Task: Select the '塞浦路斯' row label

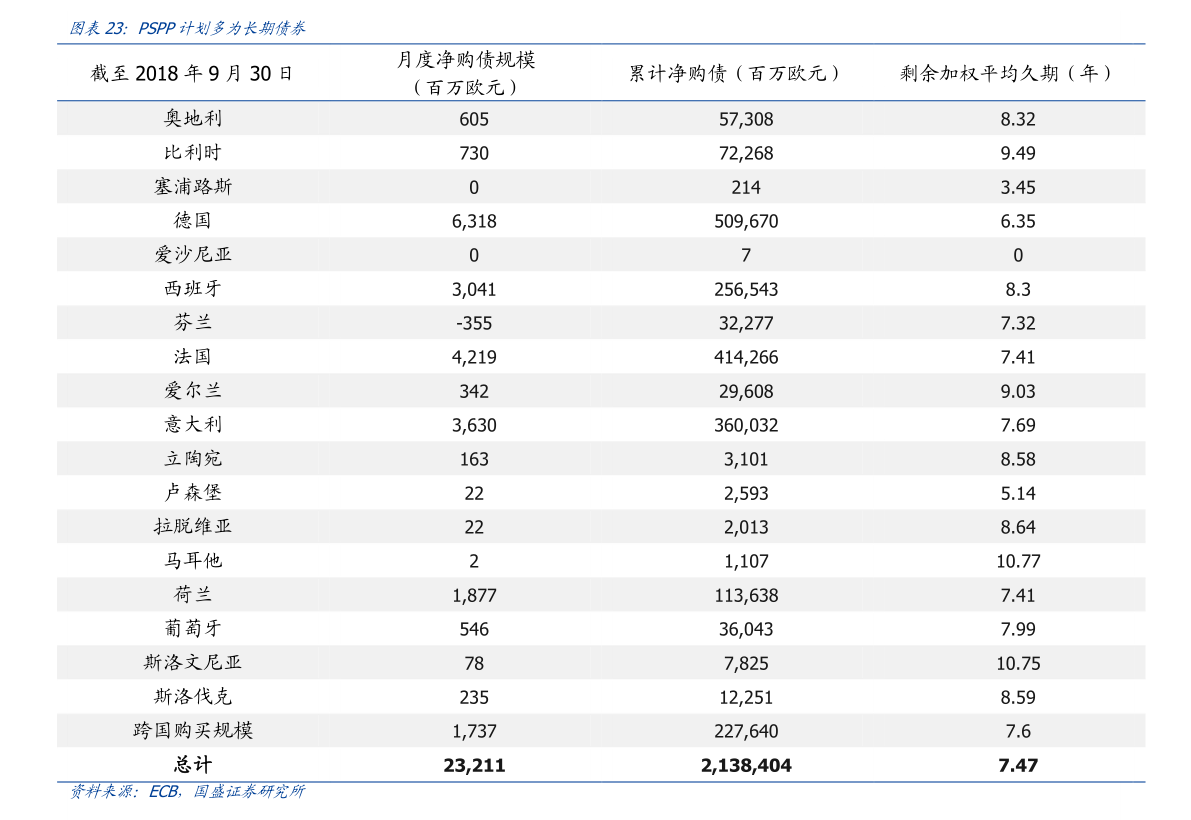Action: pyautogui.click(x=192, y=187)
